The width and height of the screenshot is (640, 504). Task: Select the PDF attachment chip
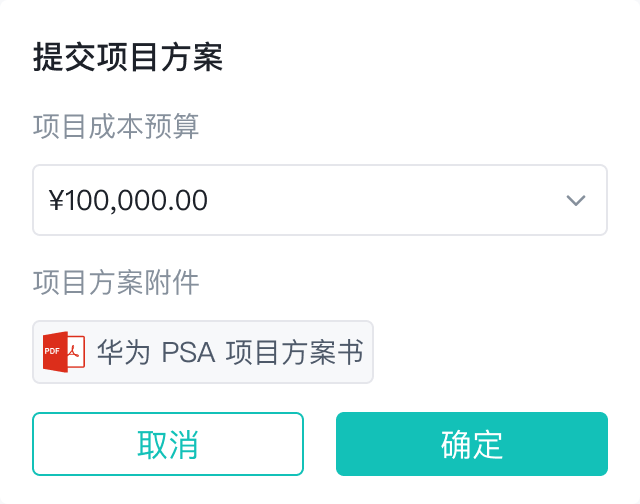pos(203,352)
